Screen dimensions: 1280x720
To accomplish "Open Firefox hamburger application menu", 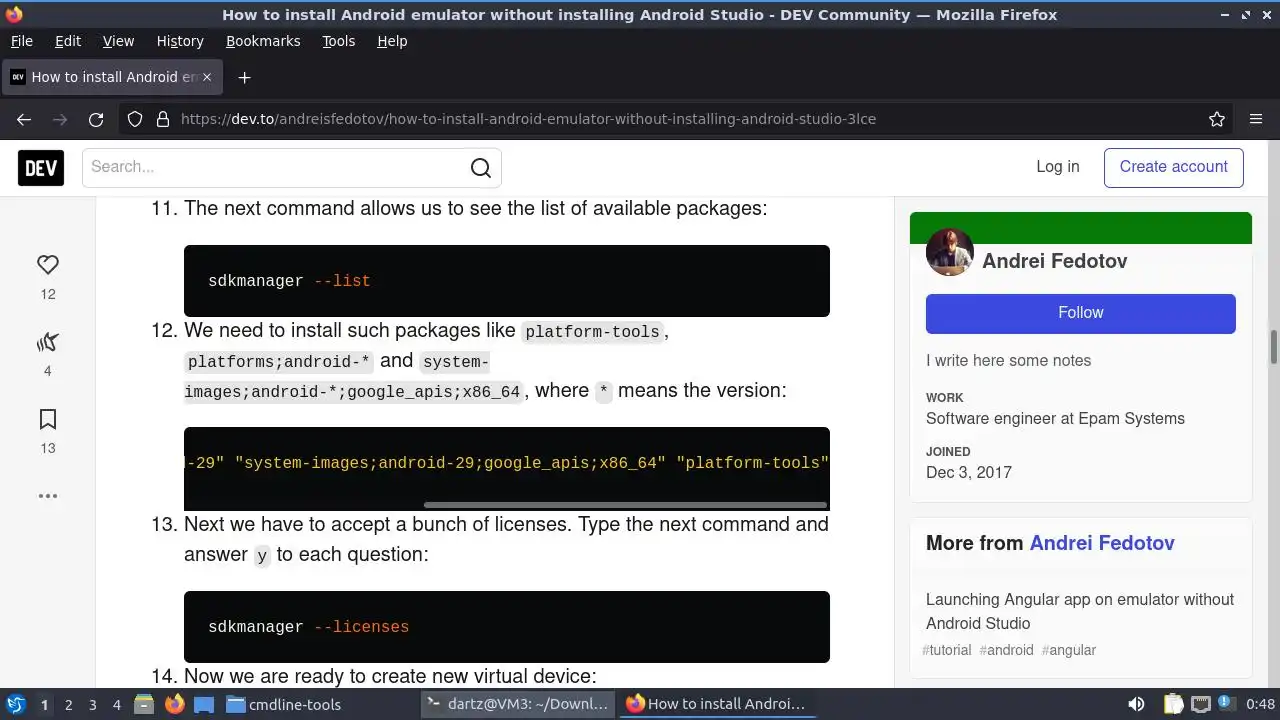I will (x=1256, y=119).
